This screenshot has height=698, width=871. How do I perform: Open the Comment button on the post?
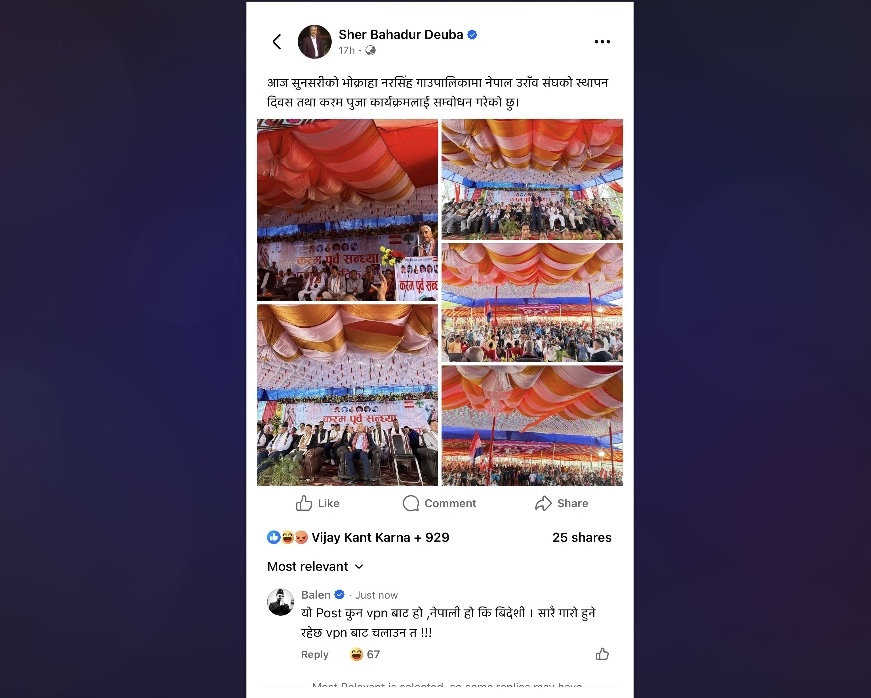point(439,503)
